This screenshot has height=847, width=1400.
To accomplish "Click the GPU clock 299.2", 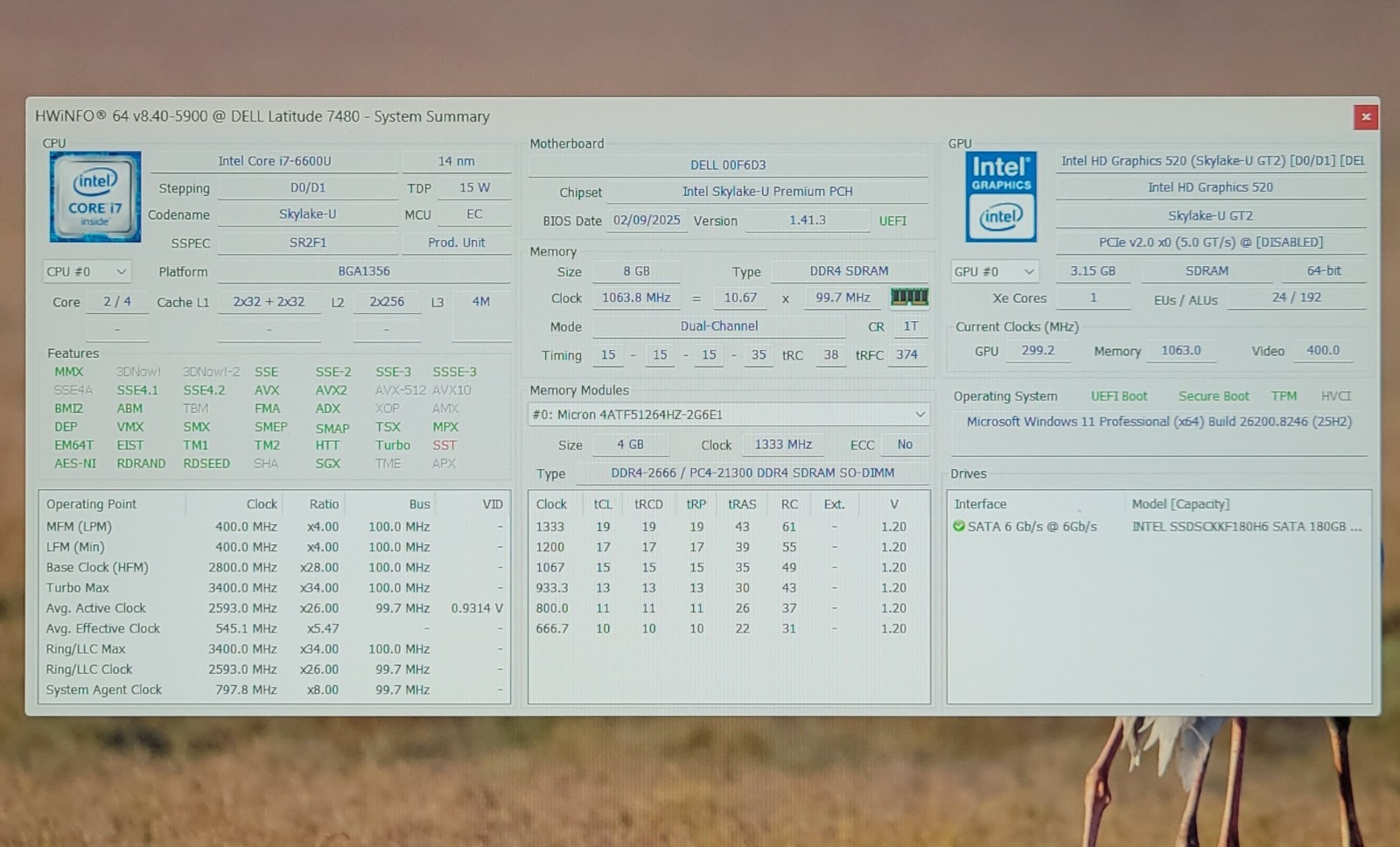I will click(x=1038, y=351).
